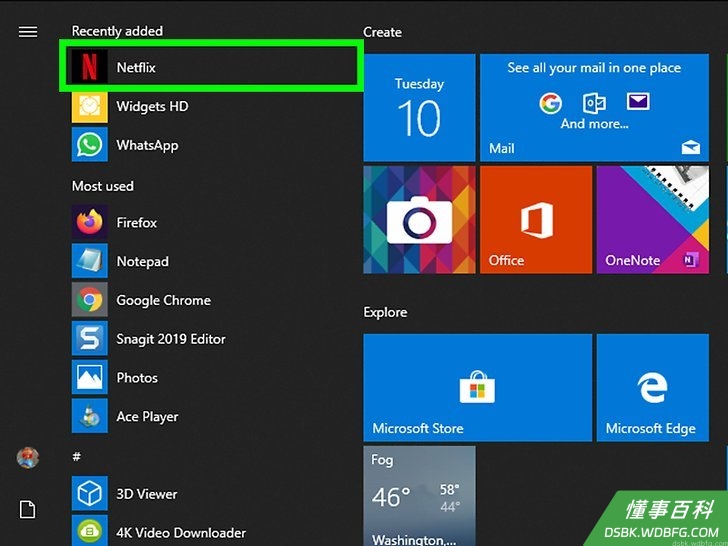Click the Netflix app icon
Image resolution: width=728 pixels, height=546 pixels.
[90, 67]
